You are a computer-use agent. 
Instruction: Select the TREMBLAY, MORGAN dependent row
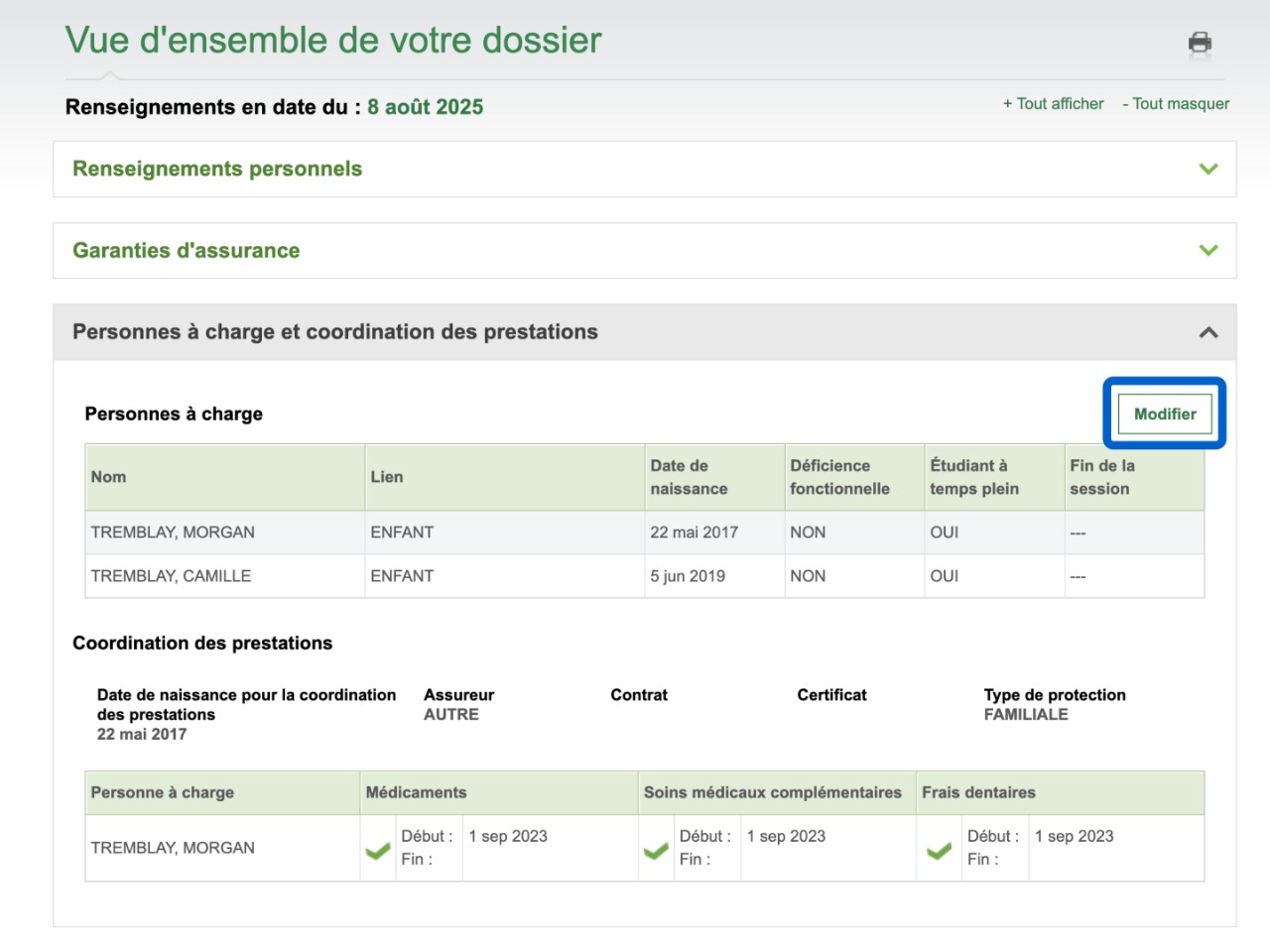coord(173,533)
